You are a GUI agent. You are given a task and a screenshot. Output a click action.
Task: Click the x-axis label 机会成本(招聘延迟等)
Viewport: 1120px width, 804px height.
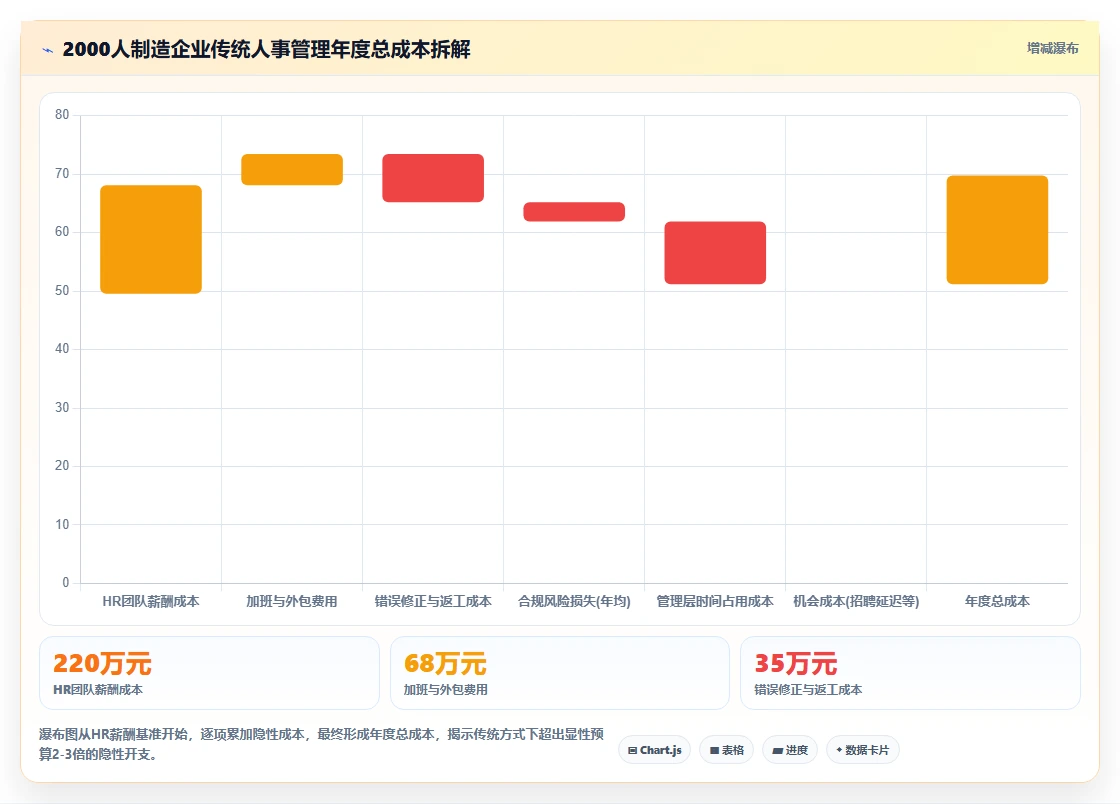pos(856,601)
